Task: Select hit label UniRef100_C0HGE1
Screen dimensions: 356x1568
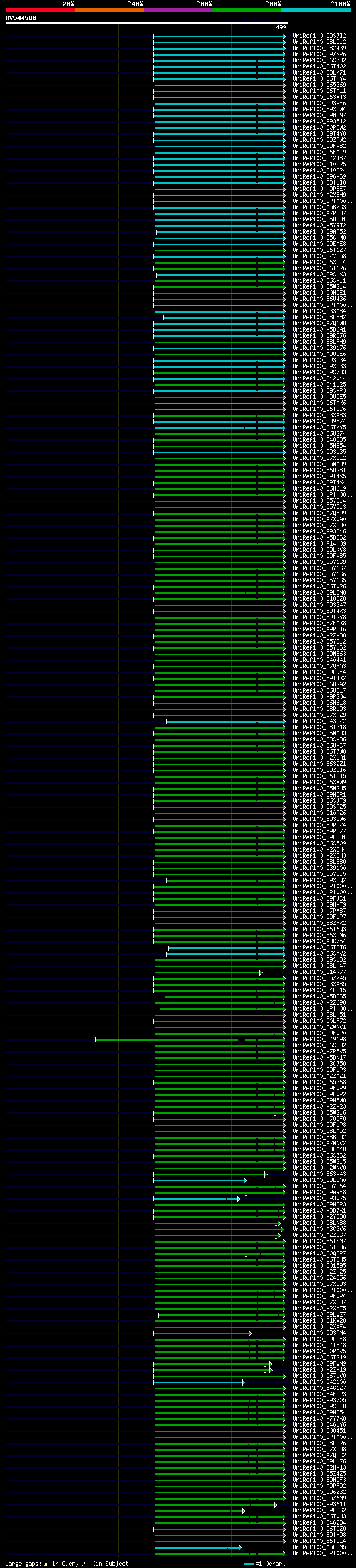Action: [x=319, y=293]
